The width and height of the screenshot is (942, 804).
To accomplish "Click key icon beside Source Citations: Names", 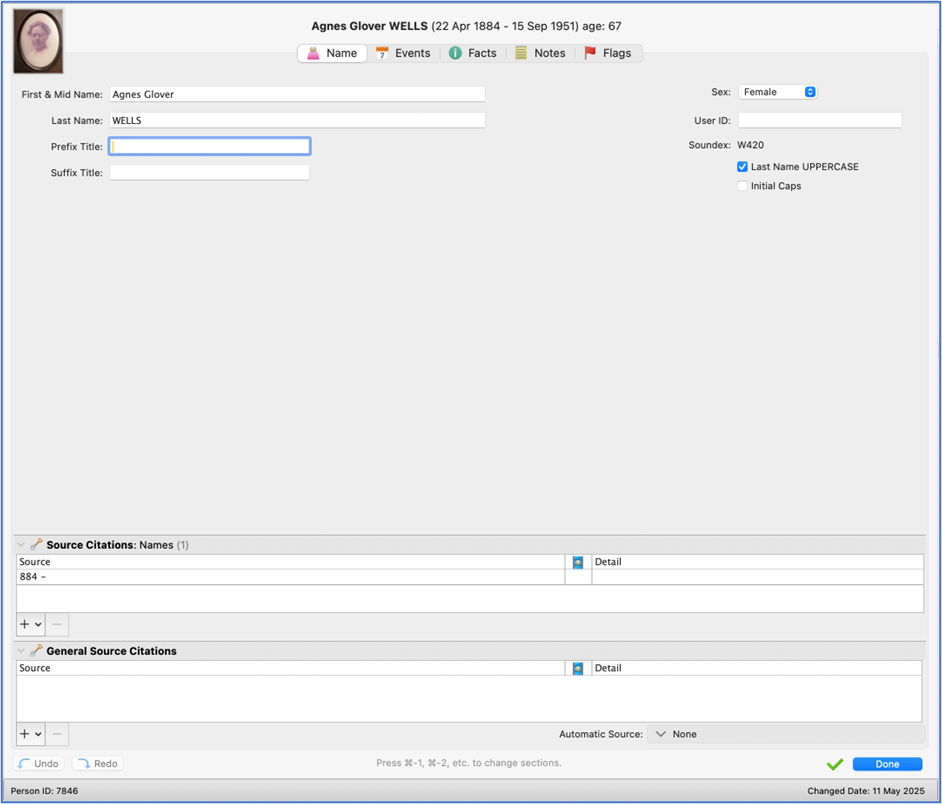I will click(36, 545).
